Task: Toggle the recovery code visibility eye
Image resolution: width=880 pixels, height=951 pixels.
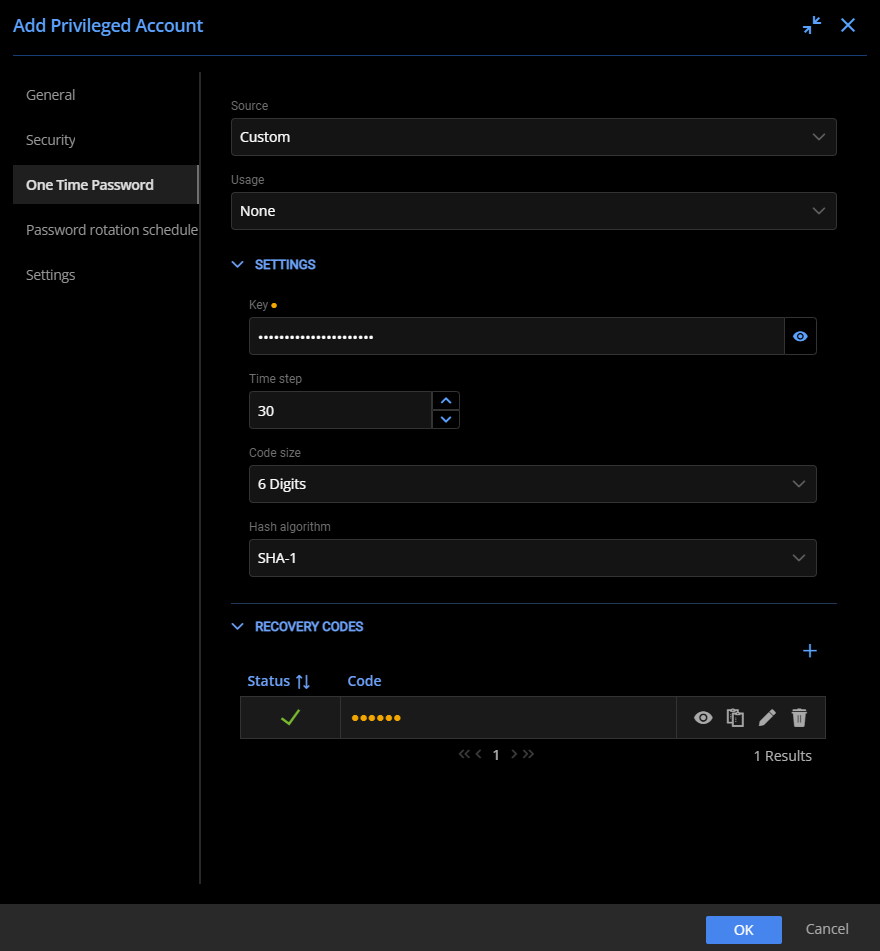Action: [703, 717]
